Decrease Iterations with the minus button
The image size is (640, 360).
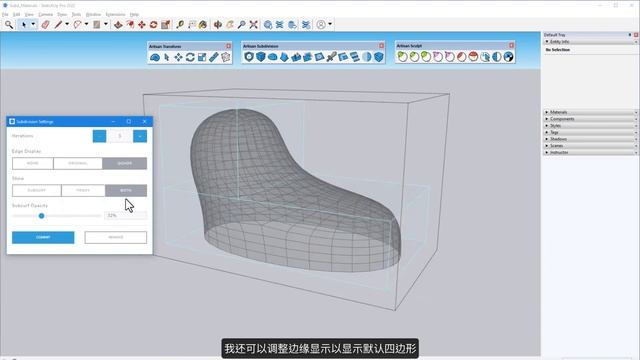pyautogui.click(x=99, y=136)
